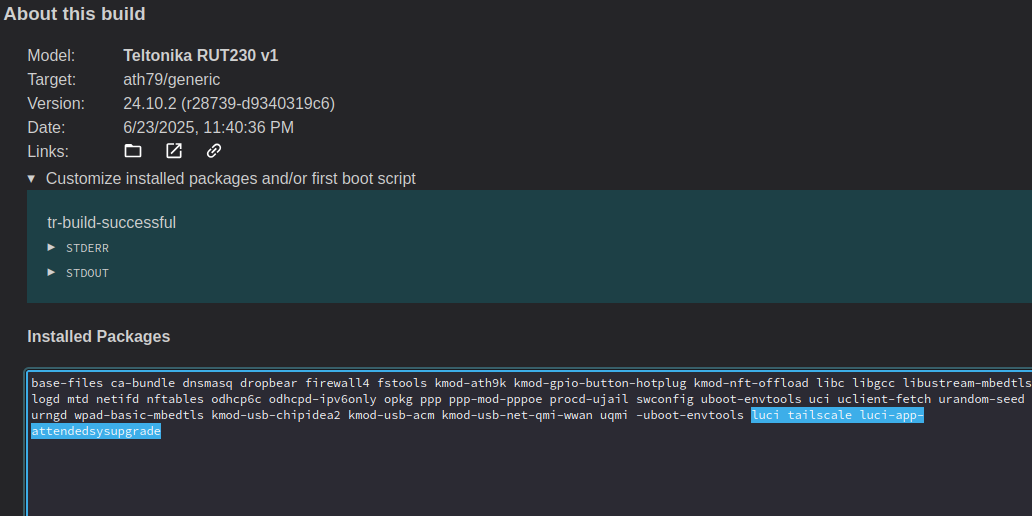Click the About this build heading

[75, 14]
